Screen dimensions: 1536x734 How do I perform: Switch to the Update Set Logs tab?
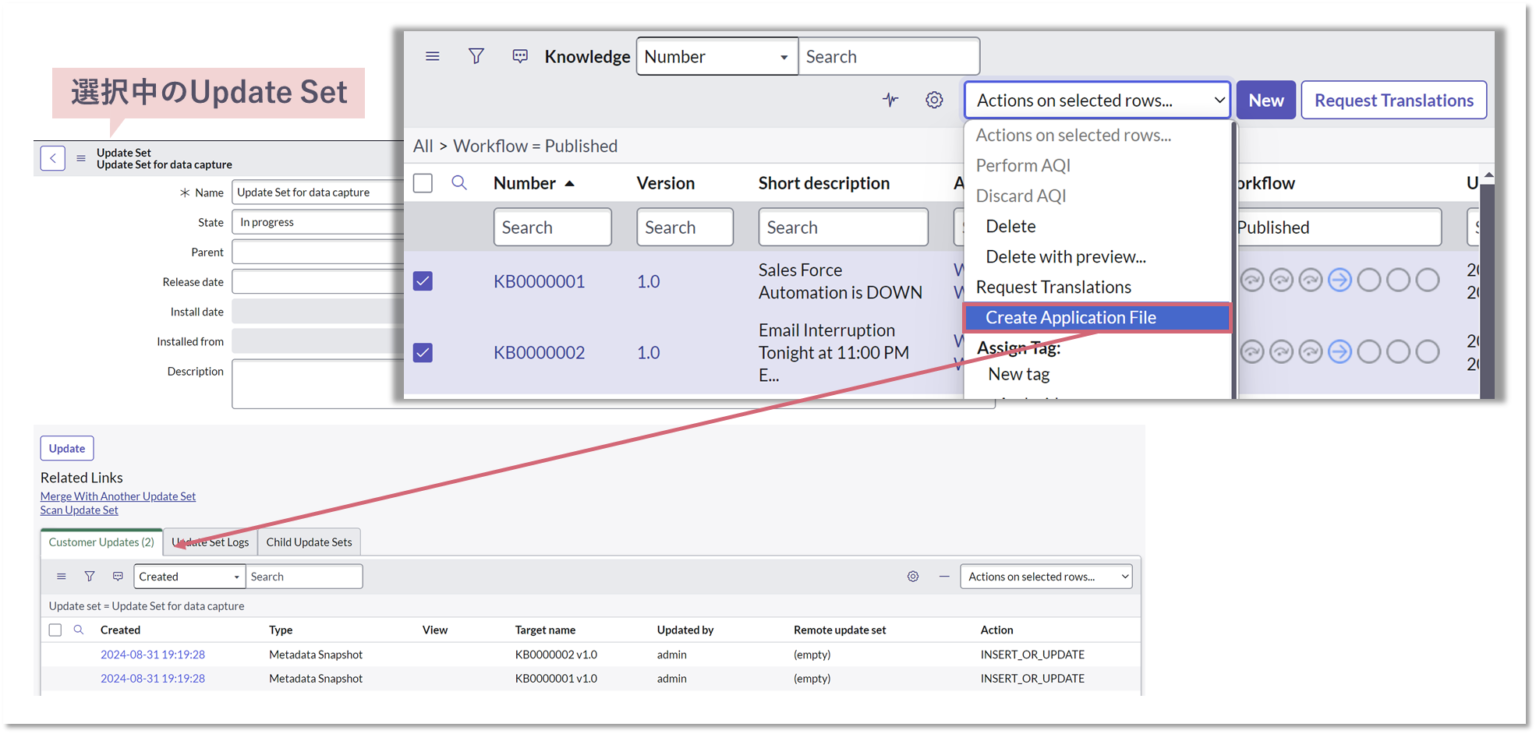210,542
